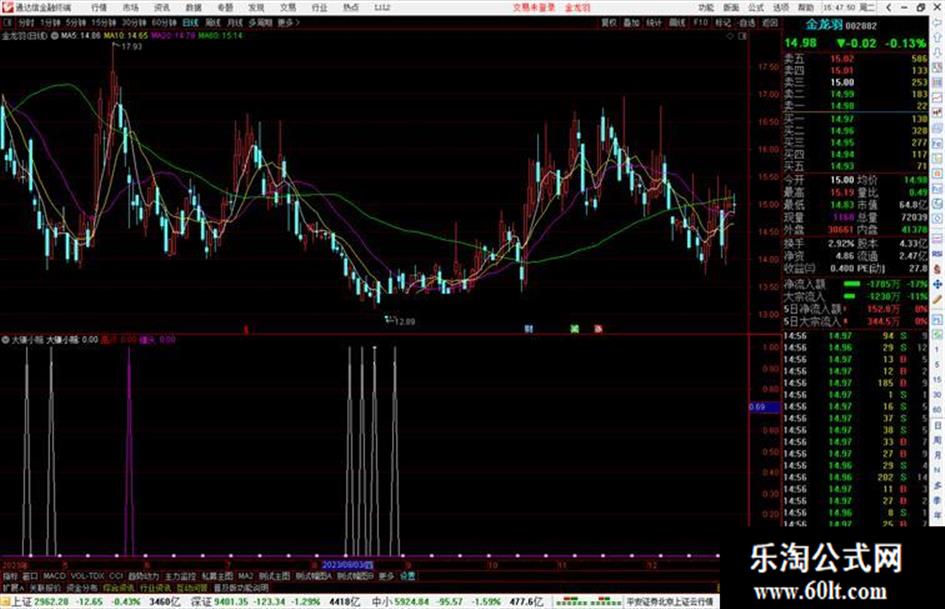Screen dimensions: 945x609
Task: Open the 发现 menu
Action: (x=256, y=8)
